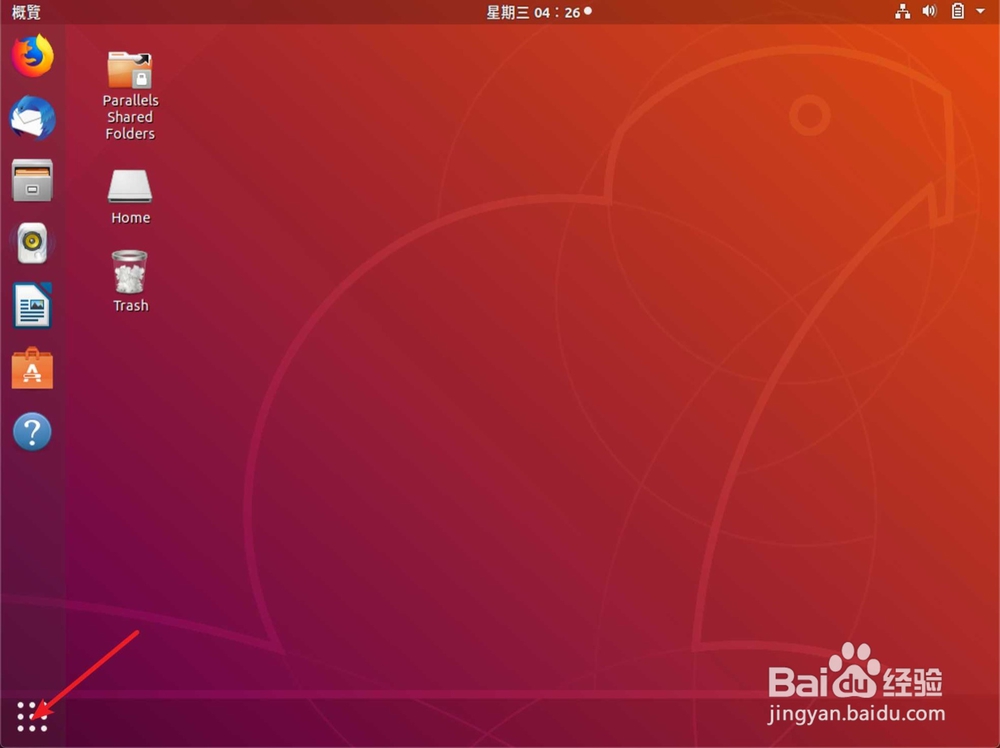Show all applications via the grid icon

(x=31, y=716)
